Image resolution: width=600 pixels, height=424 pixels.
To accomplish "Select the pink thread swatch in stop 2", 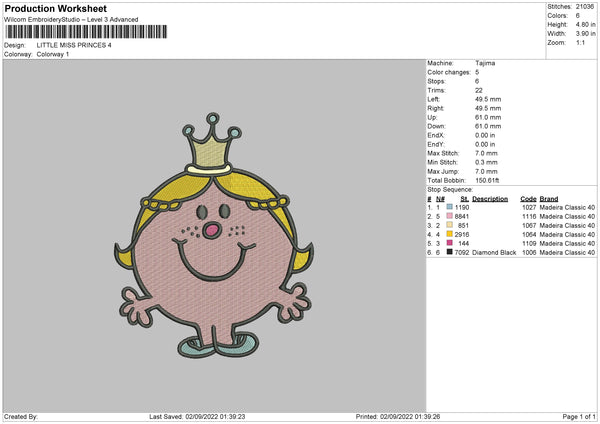I will click(450, 216).
